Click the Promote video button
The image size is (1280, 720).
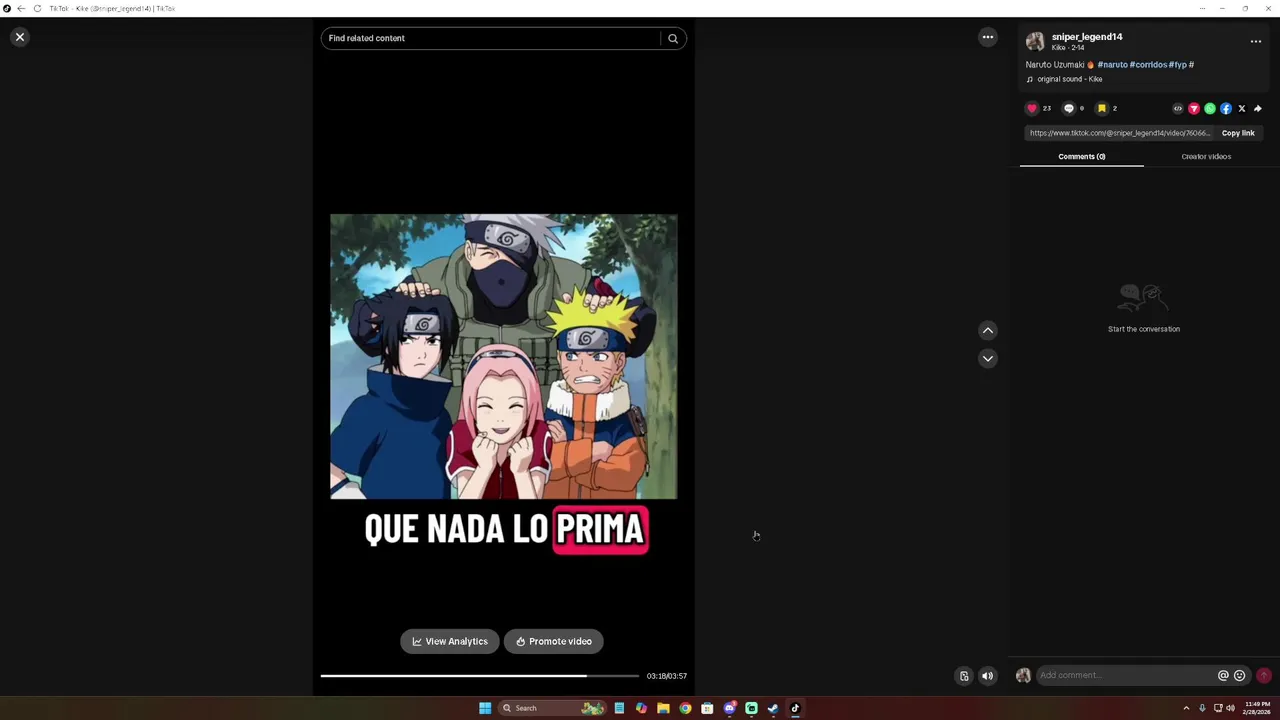[554, 641]
